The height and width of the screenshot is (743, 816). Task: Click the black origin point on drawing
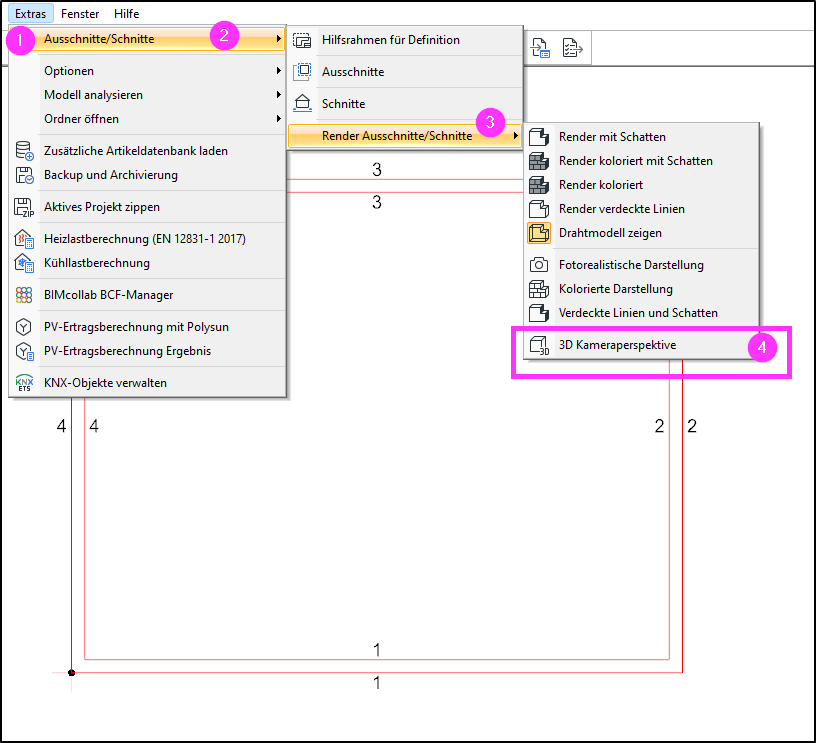tap(72, 673)
